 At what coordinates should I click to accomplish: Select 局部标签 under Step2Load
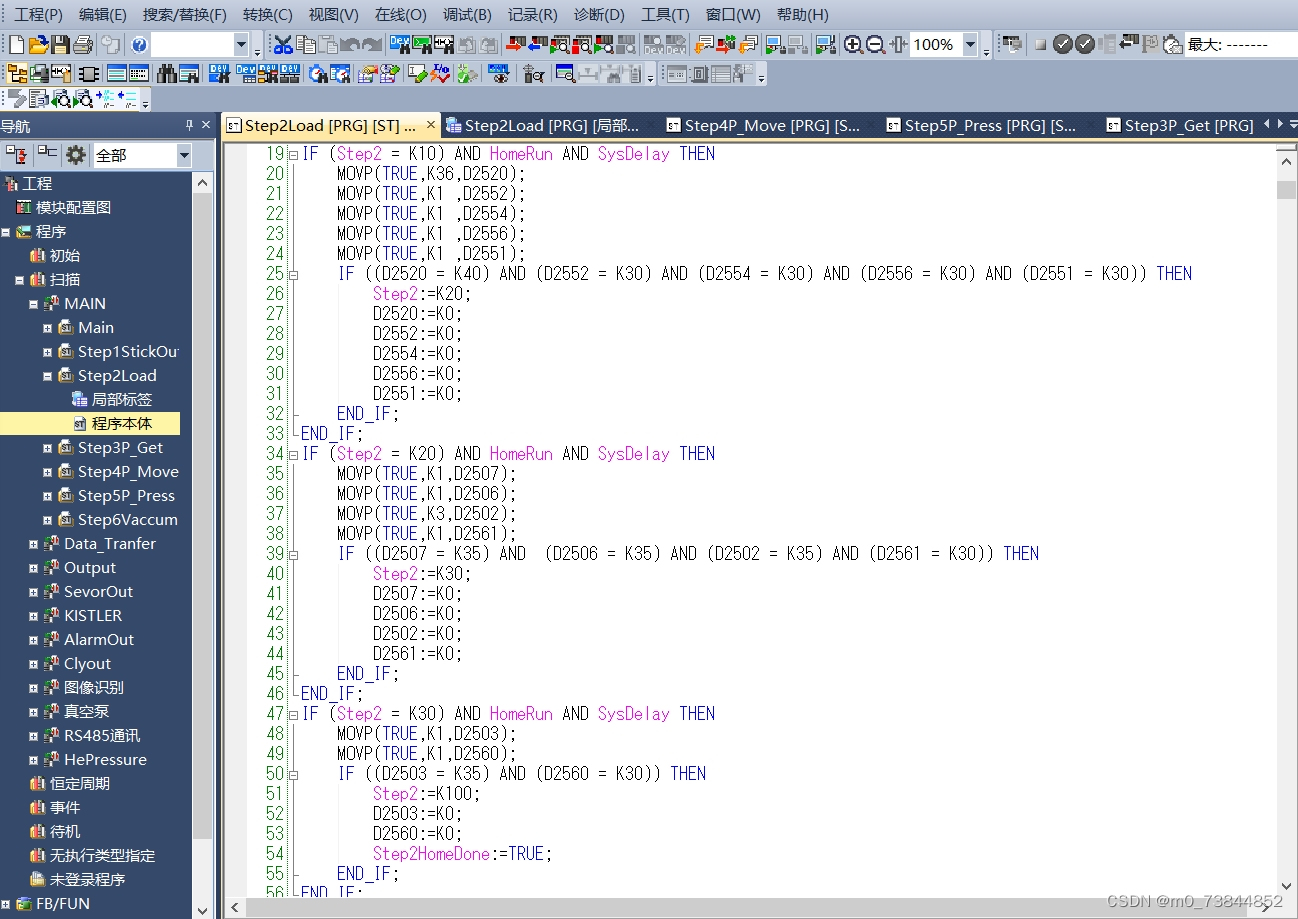tap(122, 400)
